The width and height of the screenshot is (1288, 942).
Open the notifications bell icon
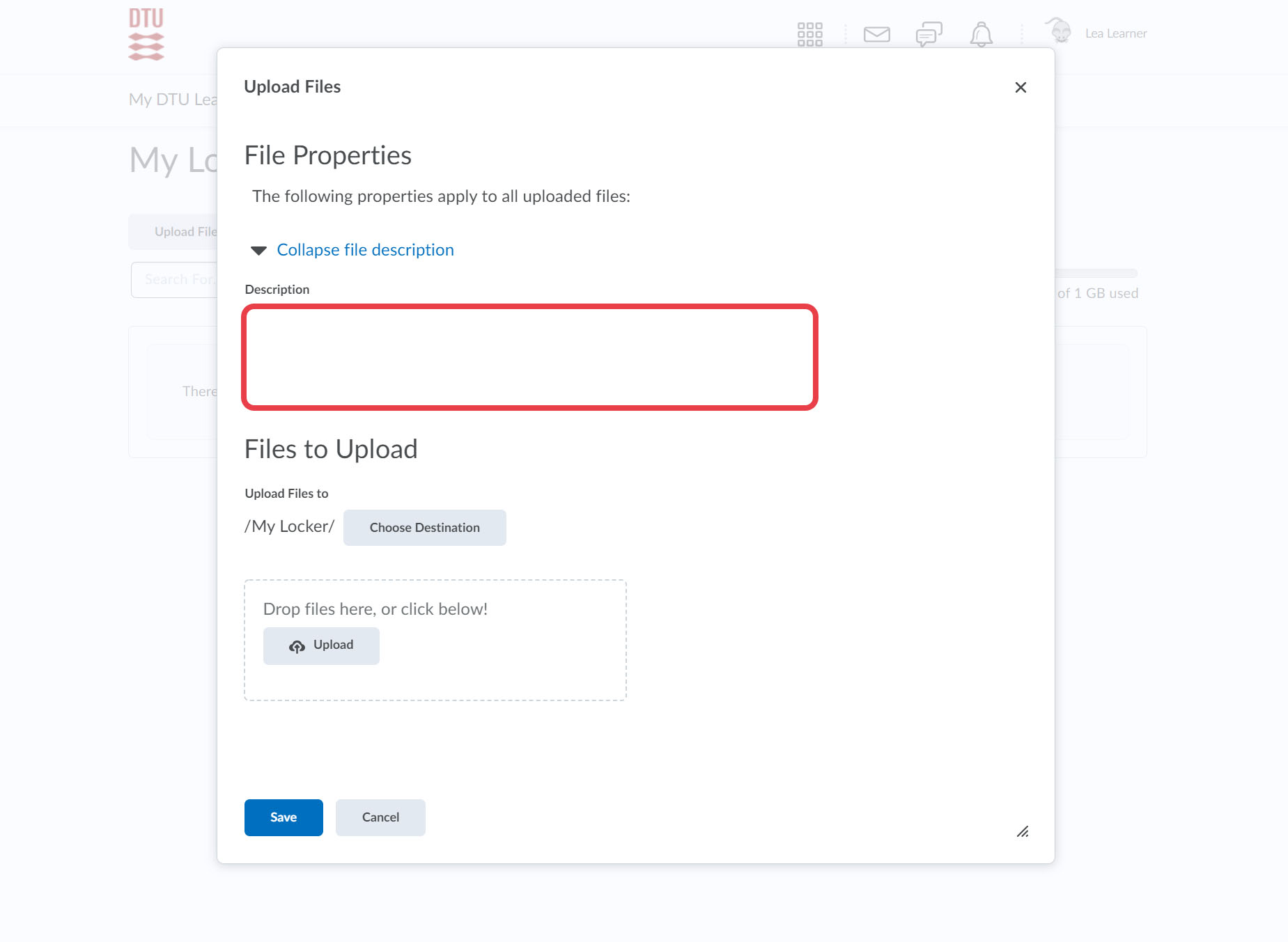981,34
